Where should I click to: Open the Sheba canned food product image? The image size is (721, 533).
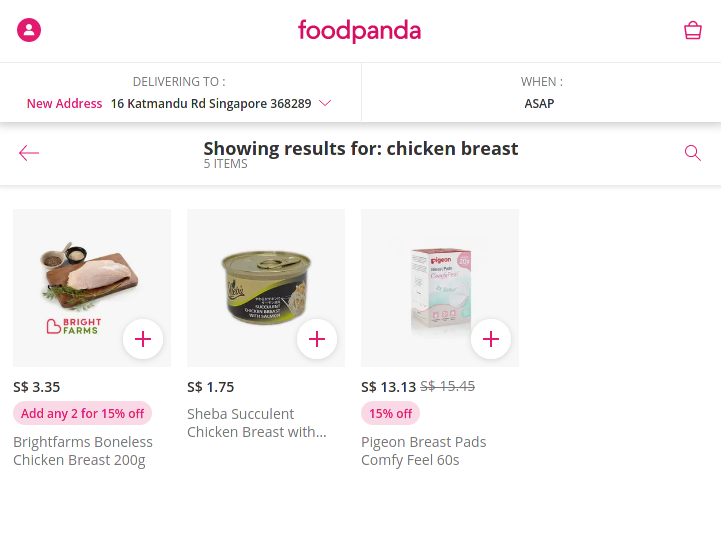(x=266, y=288)
